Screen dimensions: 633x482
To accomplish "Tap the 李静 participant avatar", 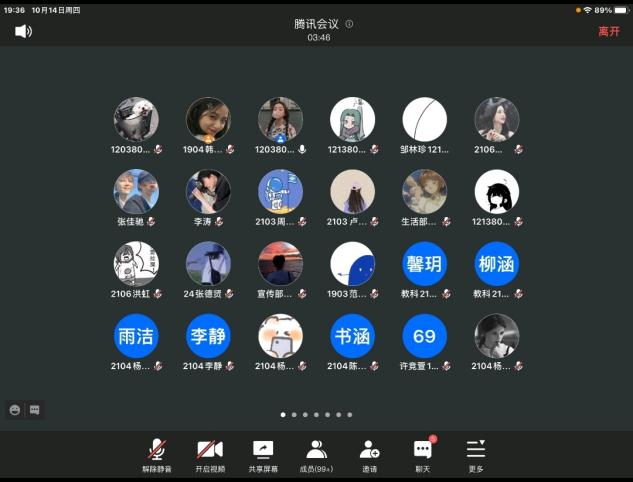I will coord(208,336).
